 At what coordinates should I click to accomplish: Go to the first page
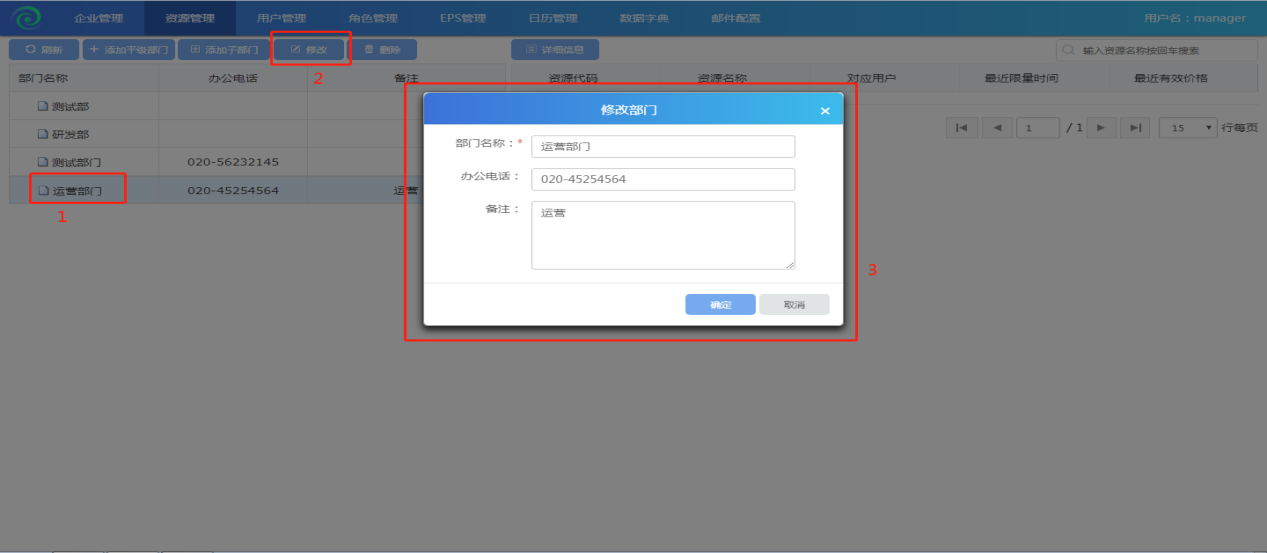tap(961, 128)
